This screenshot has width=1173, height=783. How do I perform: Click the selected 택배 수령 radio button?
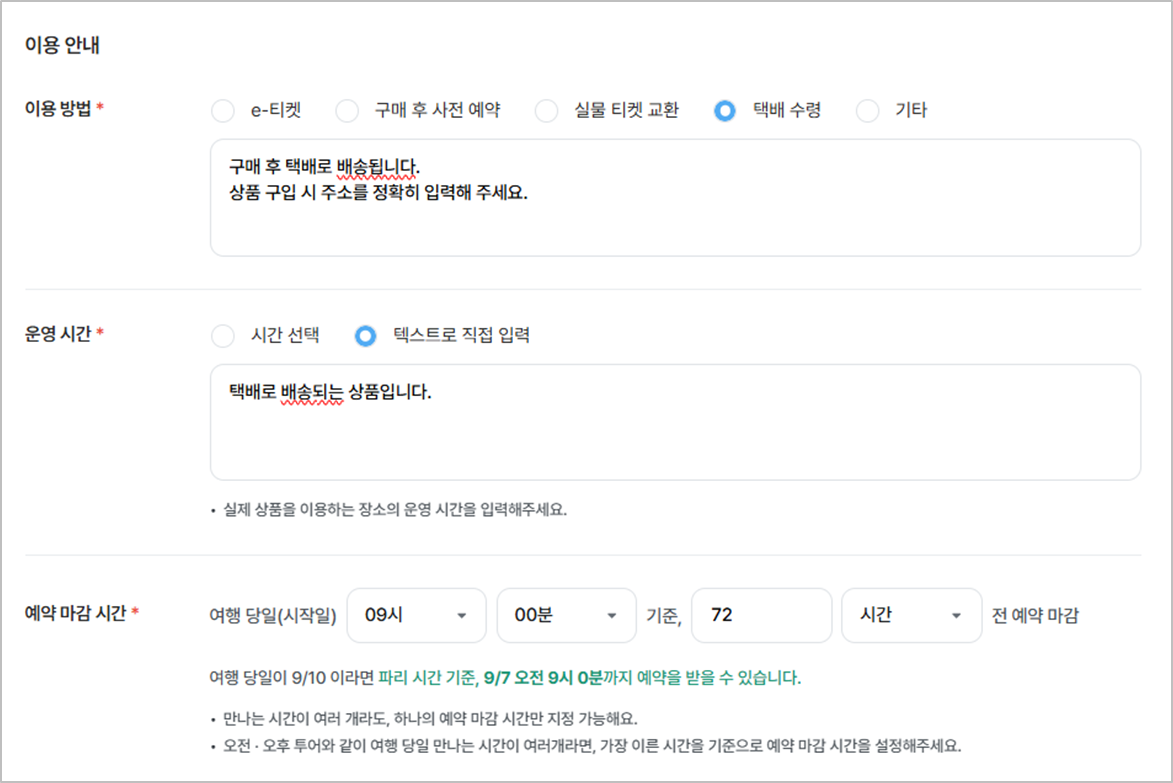[x=725, y=111]
